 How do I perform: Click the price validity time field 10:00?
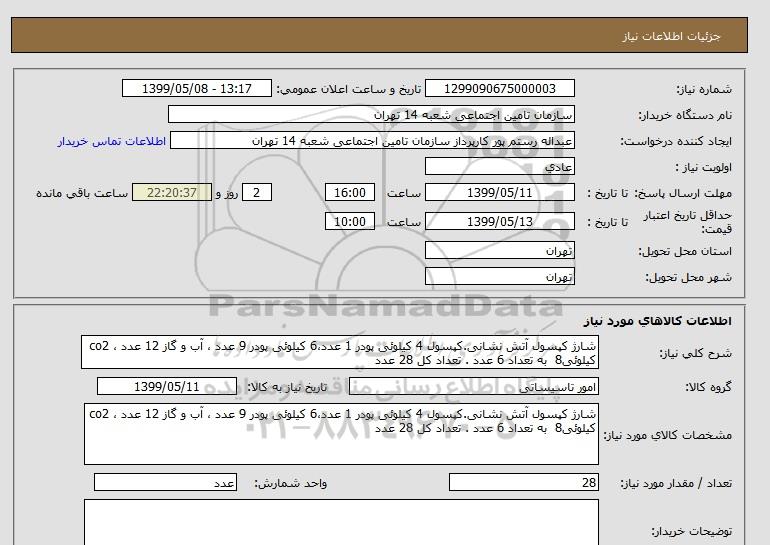[x=350, y=221]
